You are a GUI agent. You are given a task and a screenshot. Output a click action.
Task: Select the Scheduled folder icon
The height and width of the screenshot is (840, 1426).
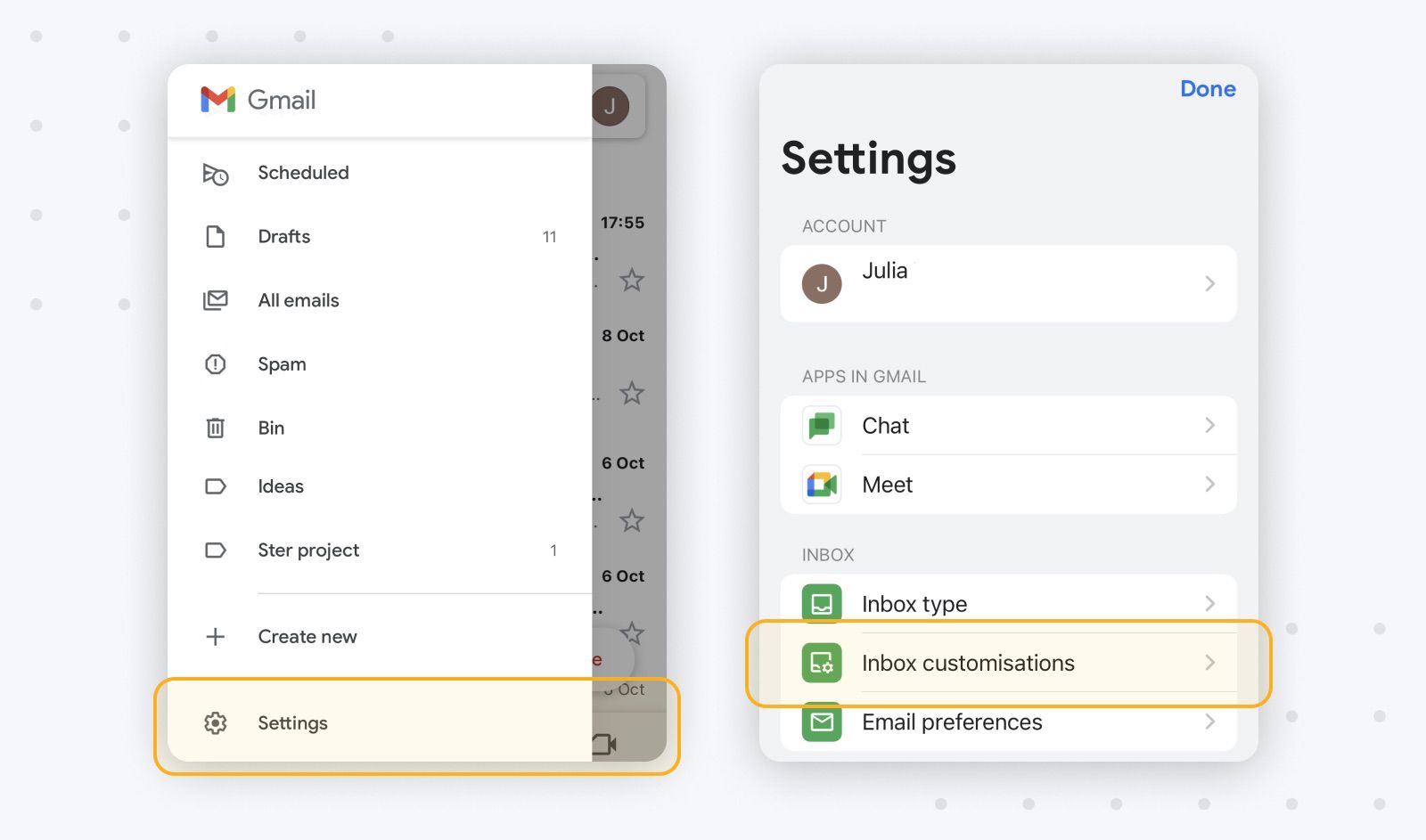[215, 172]
